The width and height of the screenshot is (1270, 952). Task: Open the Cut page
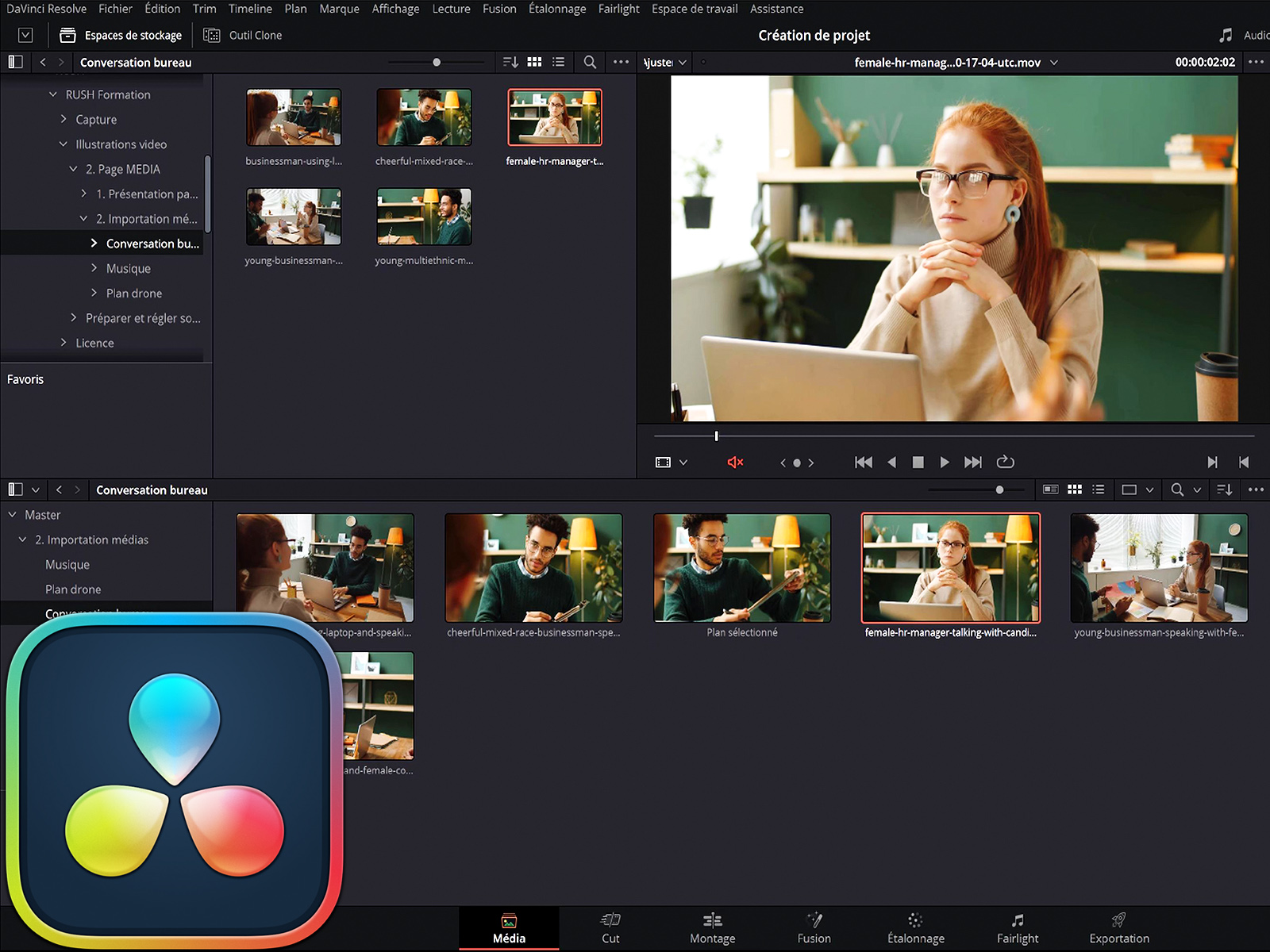coord(610,927)
